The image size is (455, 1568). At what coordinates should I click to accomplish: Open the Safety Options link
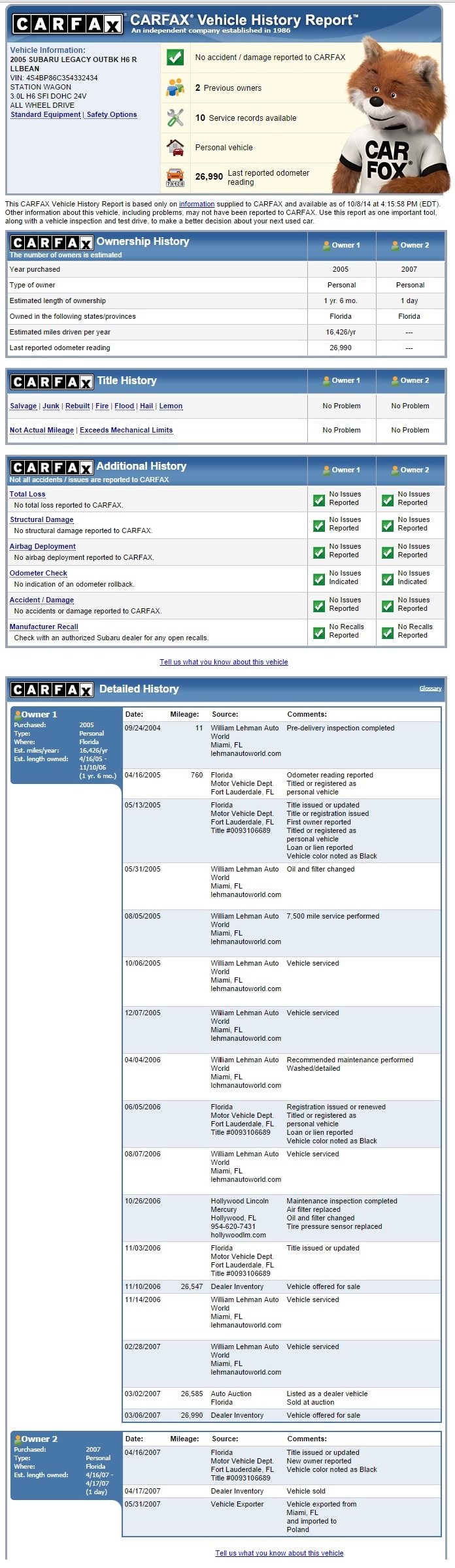(112, 114)
